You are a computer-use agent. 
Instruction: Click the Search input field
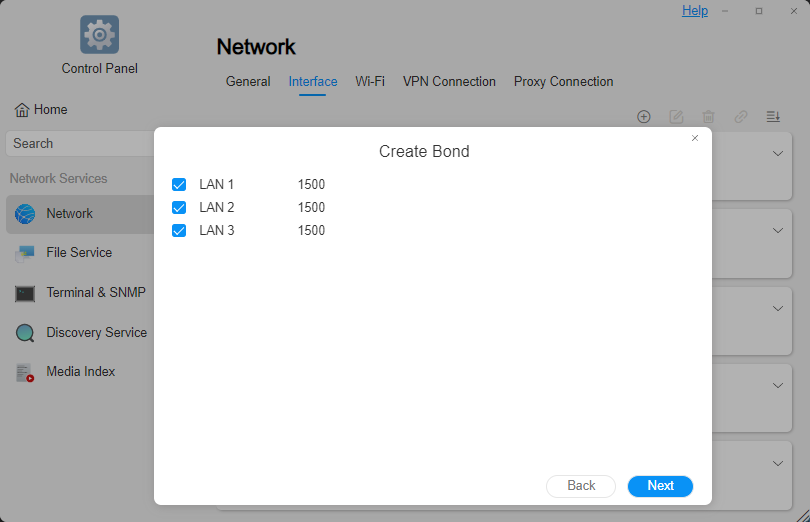click(80, 144)
